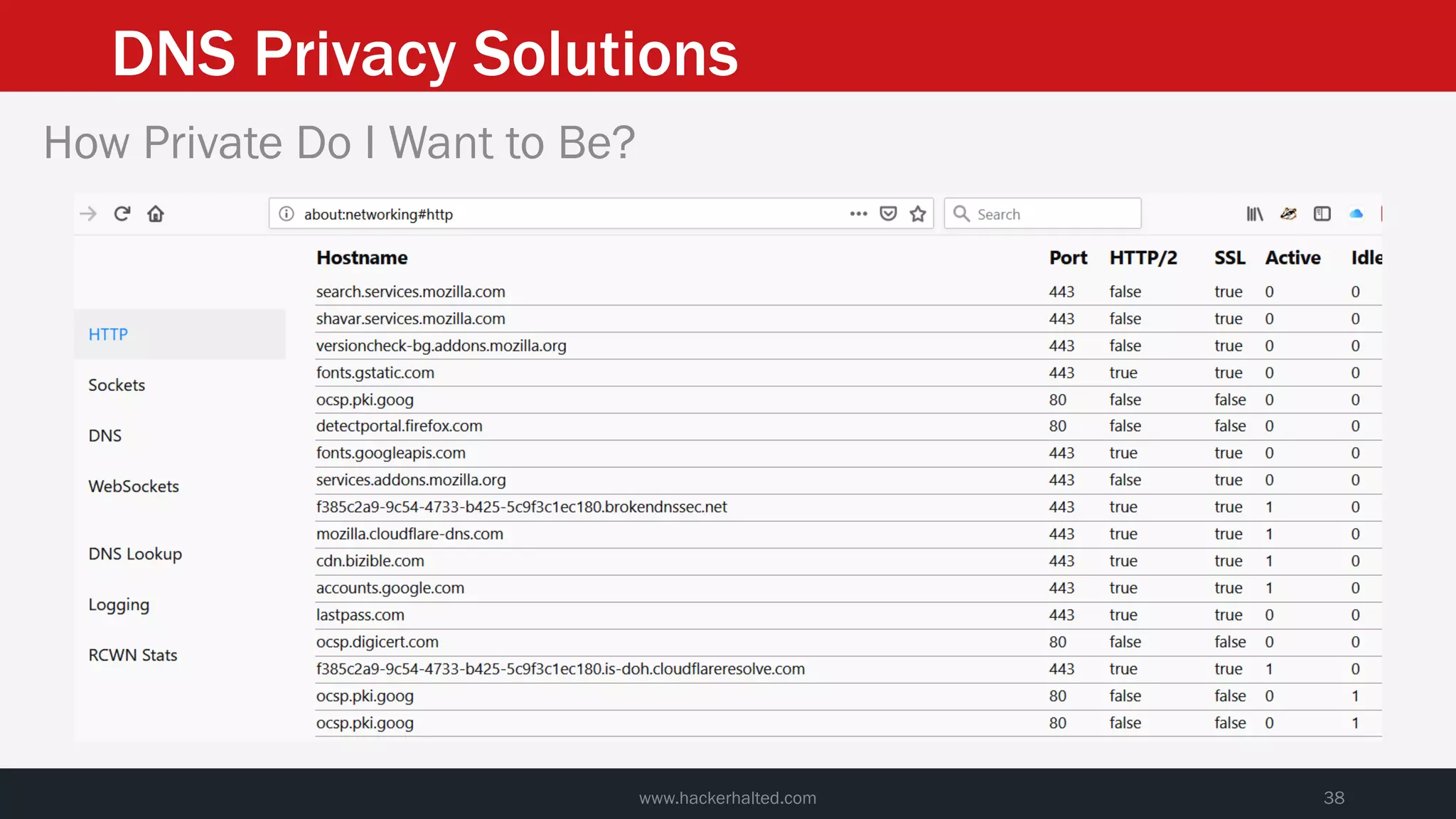Image resolution: width=1456 pixels, height=819 pixels.
Task: Switch to the DNS Lookup section
Action: pyautogui.click(x=135, y=554)
